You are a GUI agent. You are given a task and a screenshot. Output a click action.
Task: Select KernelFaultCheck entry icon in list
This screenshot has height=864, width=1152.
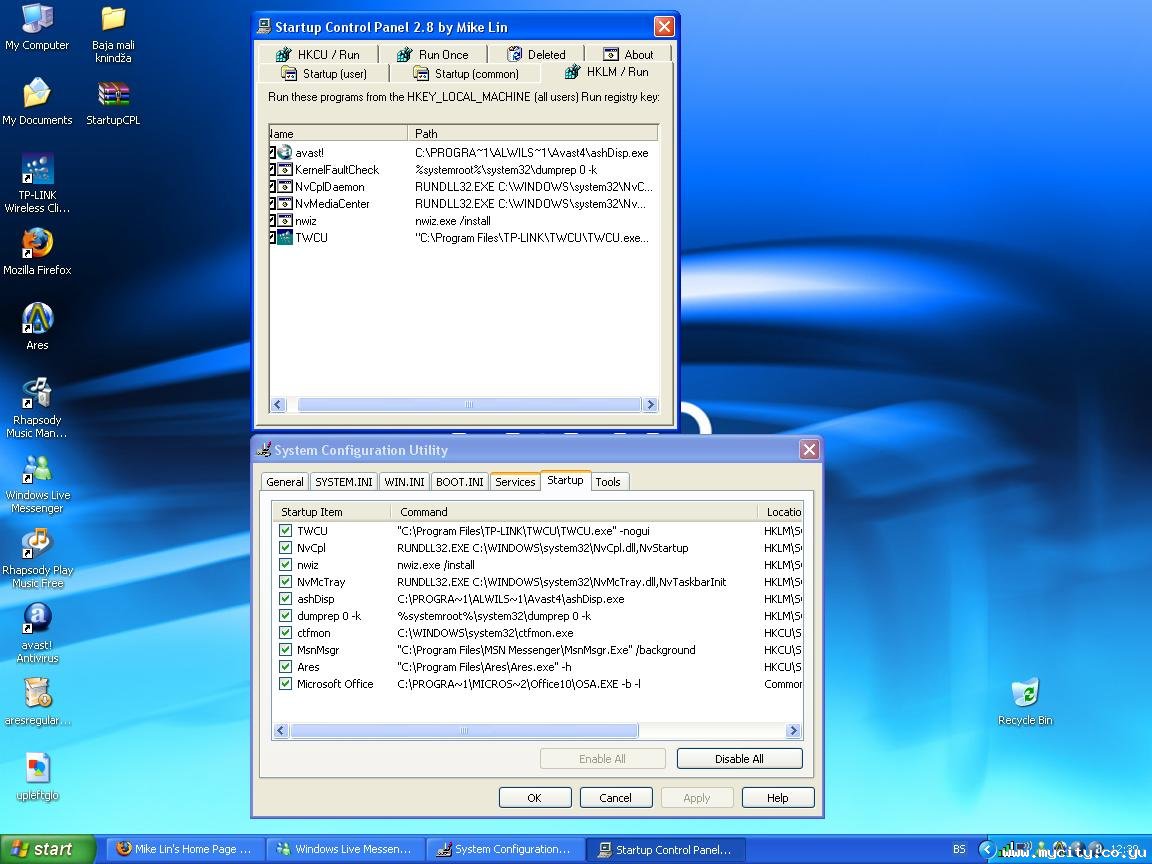coord(285,169)
